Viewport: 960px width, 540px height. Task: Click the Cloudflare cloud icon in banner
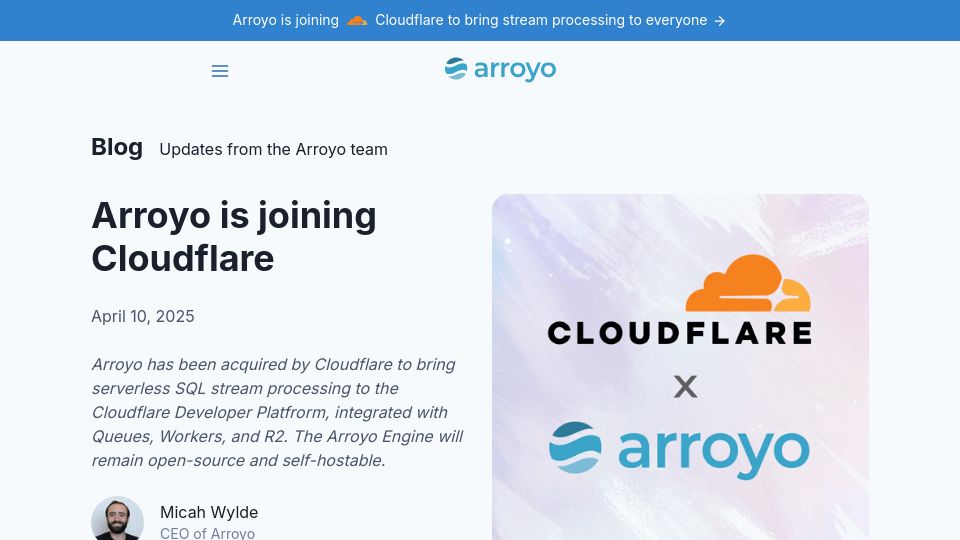click(x=357, y=21)
